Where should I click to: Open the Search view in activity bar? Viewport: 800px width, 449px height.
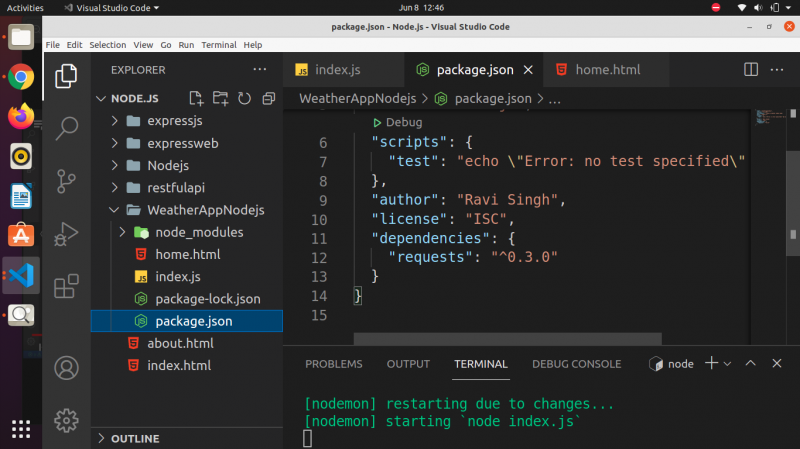[66, 128]
